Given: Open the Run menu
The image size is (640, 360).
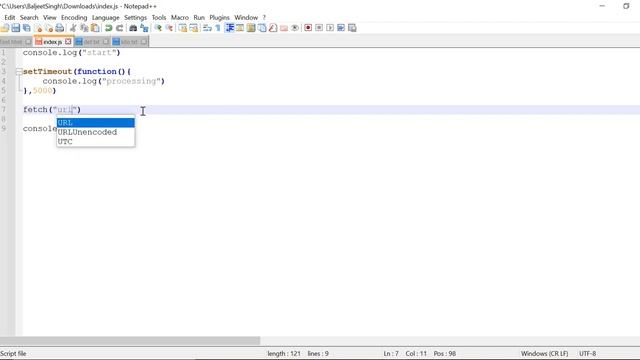Looking at the screenshot, I should (199, 18).
